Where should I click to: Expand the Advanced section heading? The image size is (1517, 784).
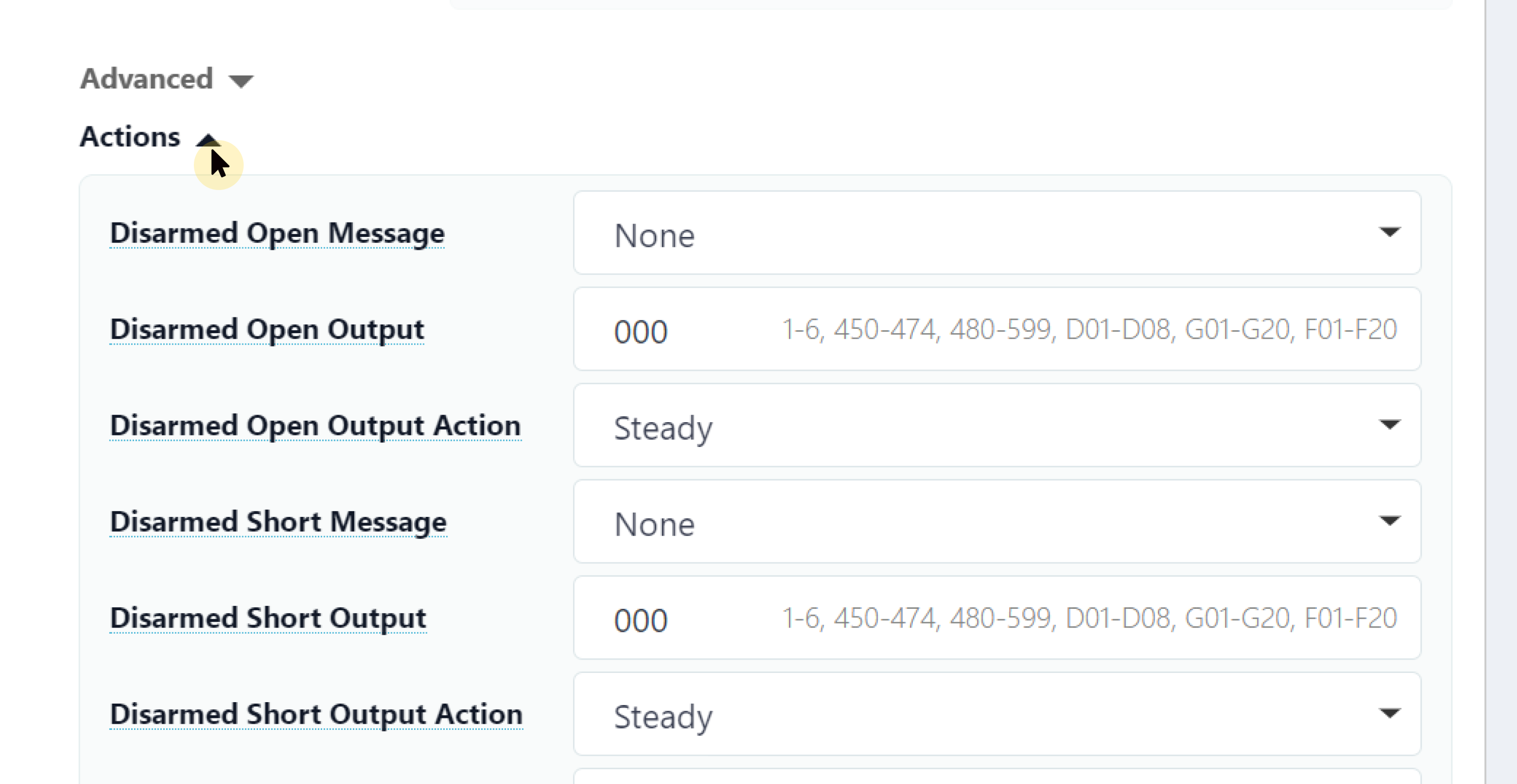tap(146, 79)
